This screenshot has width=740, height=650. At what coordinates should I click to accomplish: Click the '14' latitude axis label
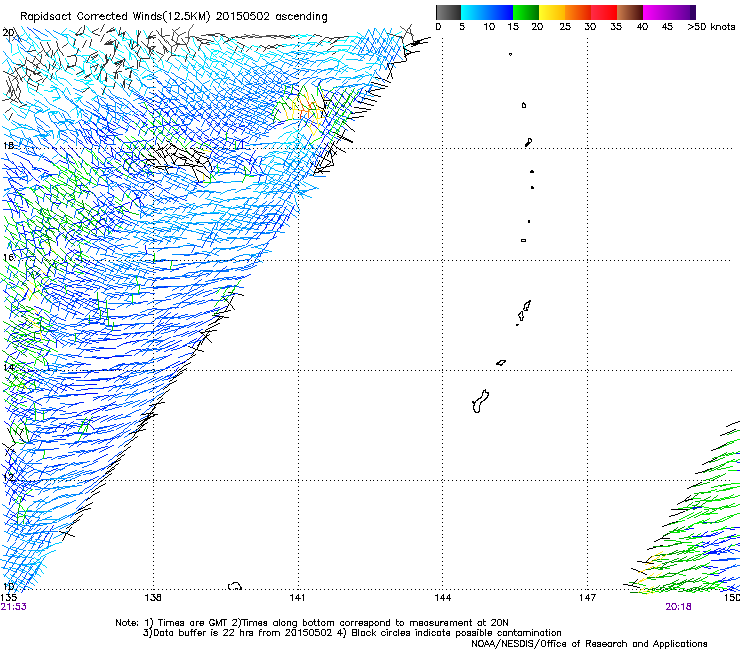point(8,367)
